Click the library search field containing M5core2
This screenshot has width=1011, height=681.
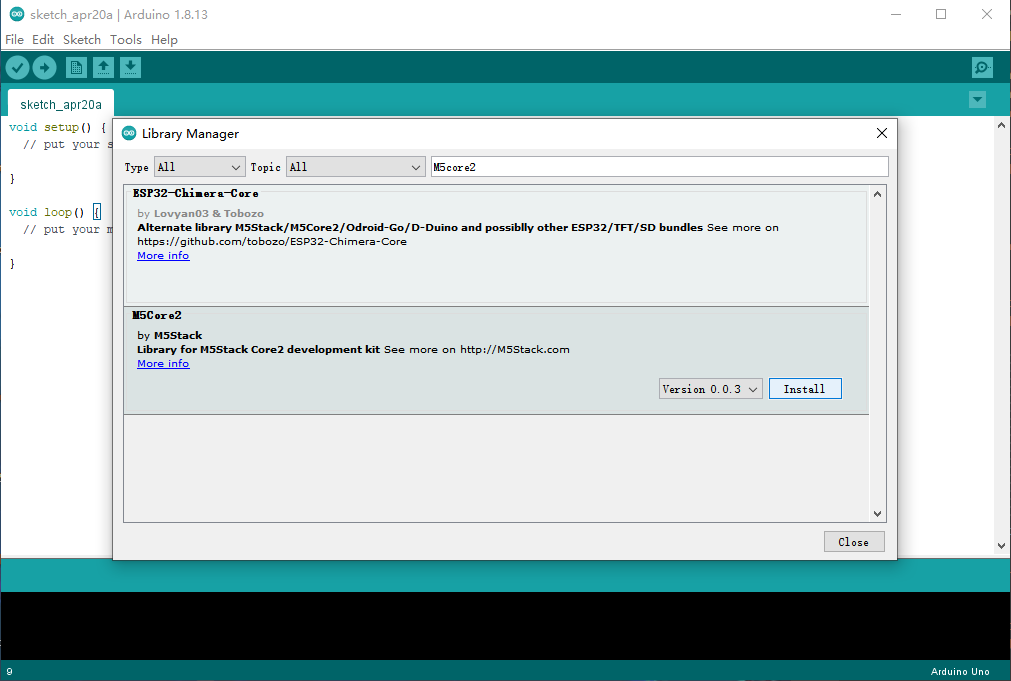click(660, 167)
